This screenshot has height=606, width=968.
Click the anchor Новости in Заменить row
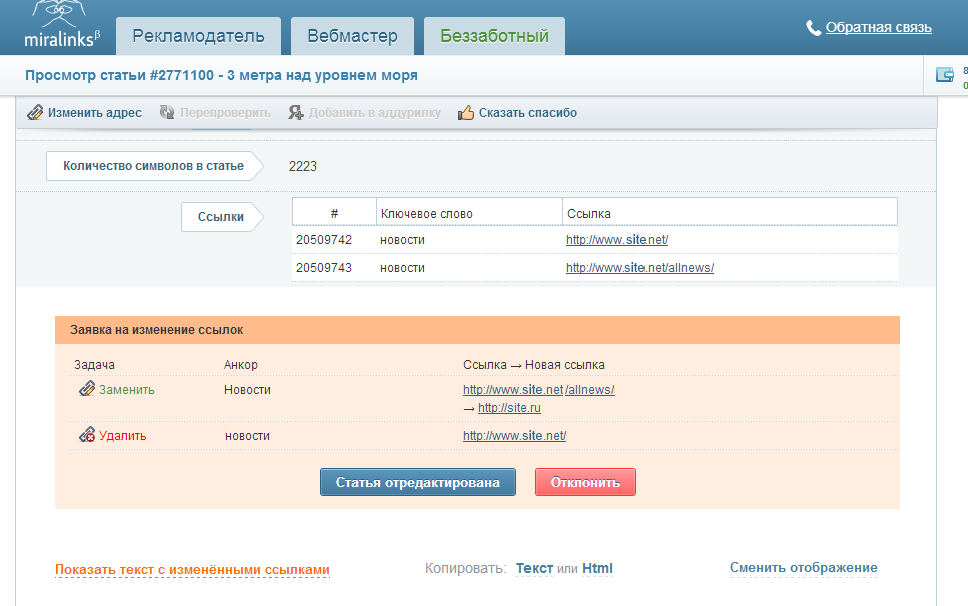click(247, 390)
